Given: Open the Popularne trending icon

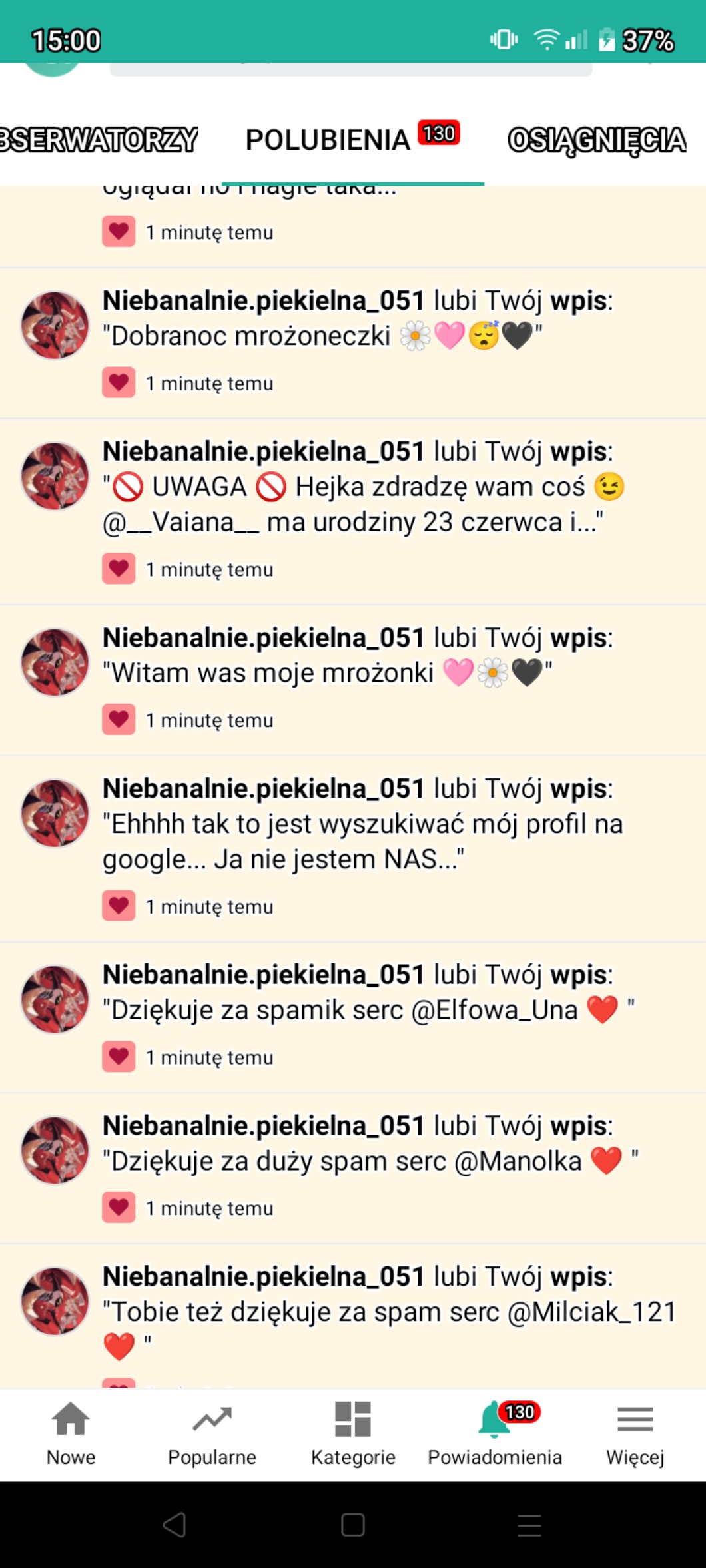Looking at the screenshot, I should (x=212, y=1419).
